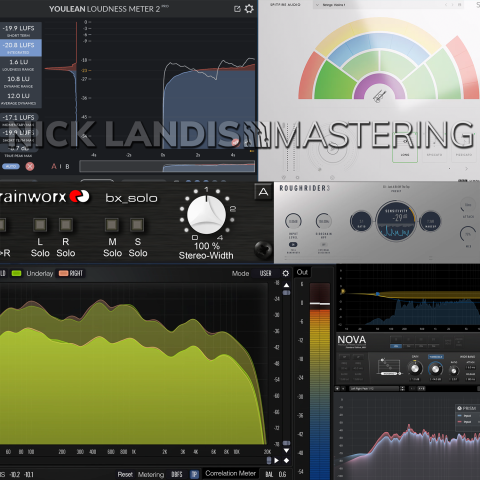The width and height of the screenshot is (480, 480).
Task: Click the analyzer diamond reset-zoom icon
Action: [286, 461]
